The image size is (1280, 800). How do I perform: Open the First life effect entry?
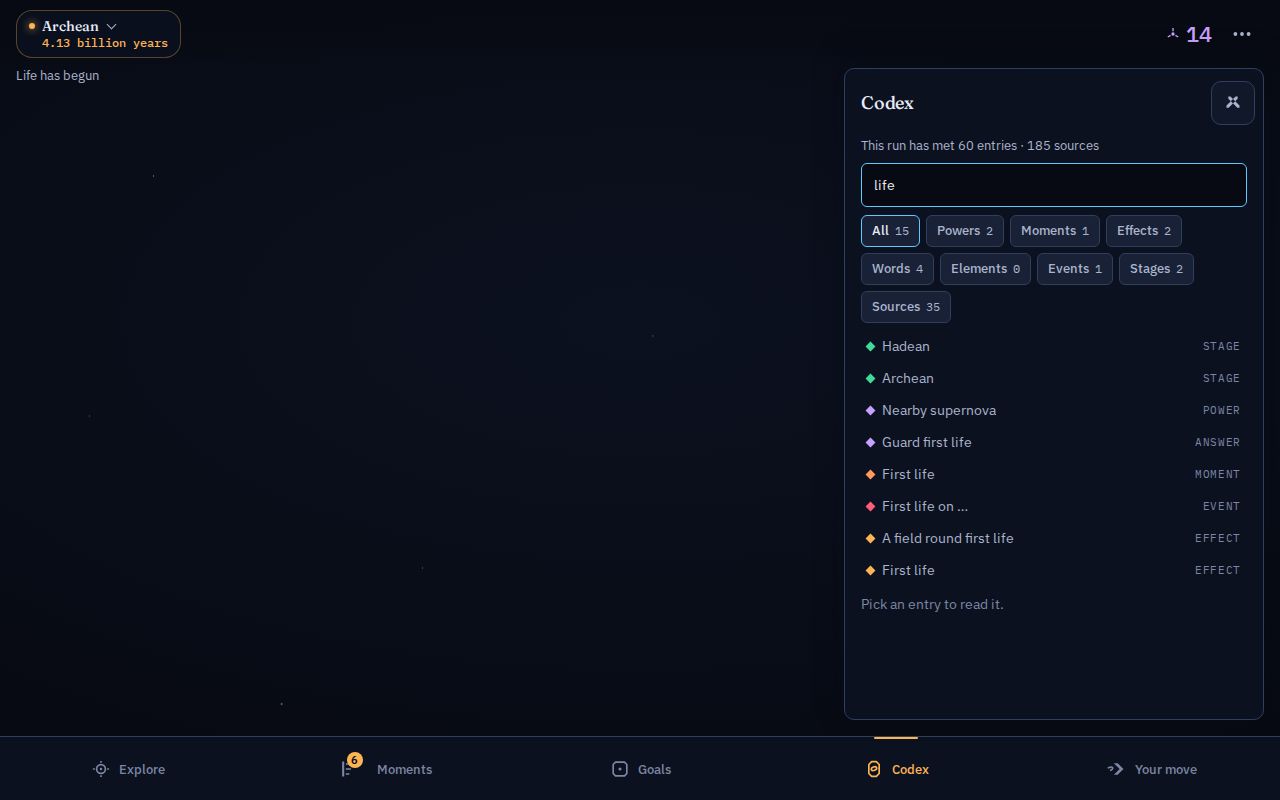coord(1054,570)
